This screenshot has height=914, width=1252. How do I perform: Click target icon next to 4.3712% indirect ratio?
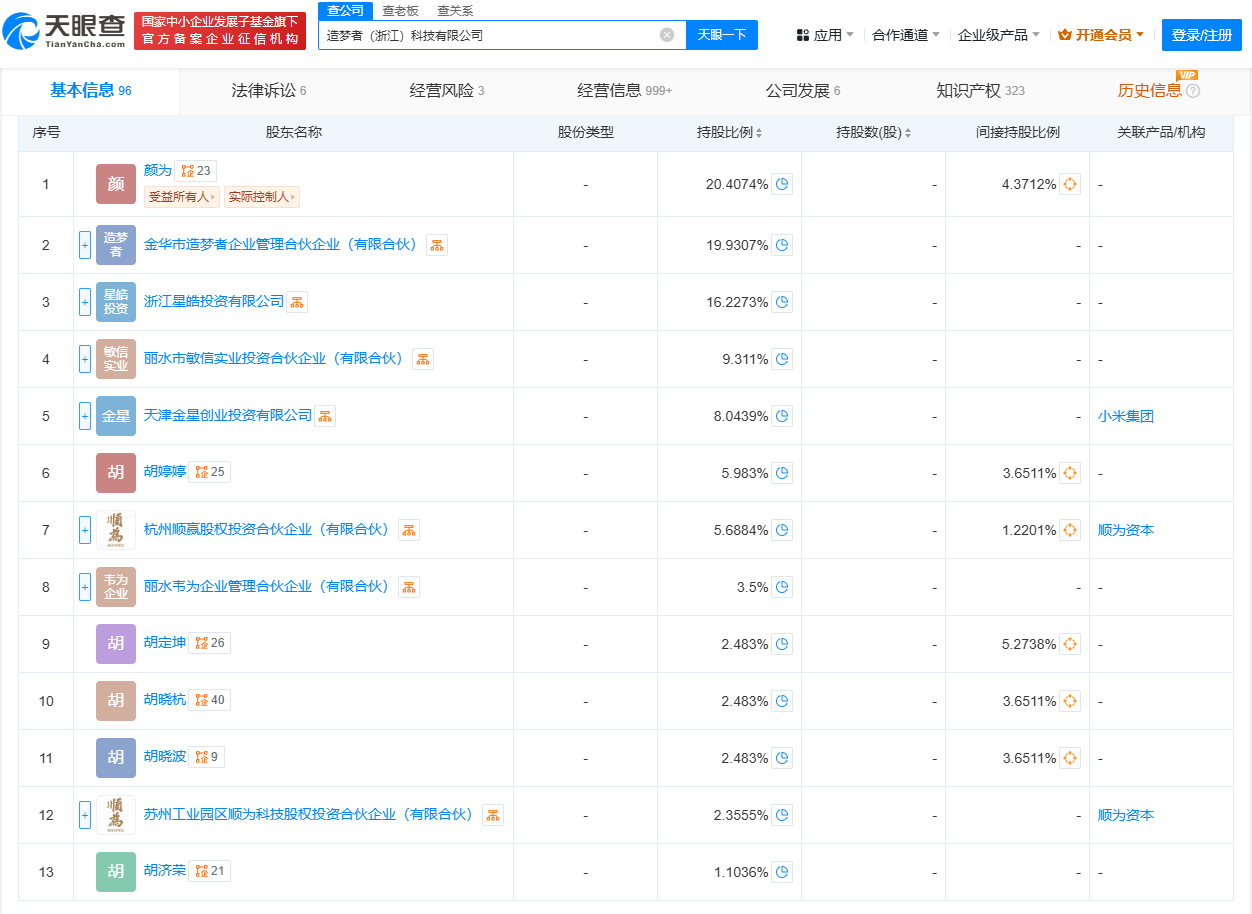click(1070, 184)
